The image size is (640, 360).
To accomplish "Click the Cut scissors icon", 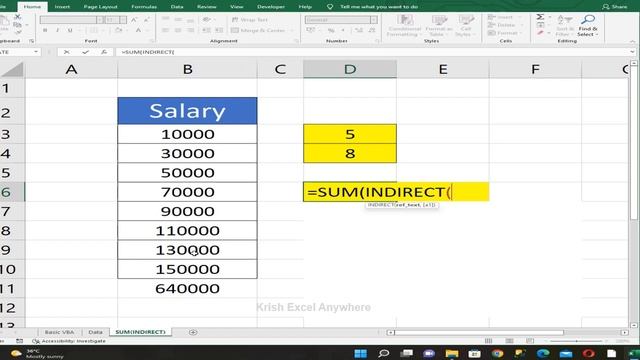I will [17, 17].
